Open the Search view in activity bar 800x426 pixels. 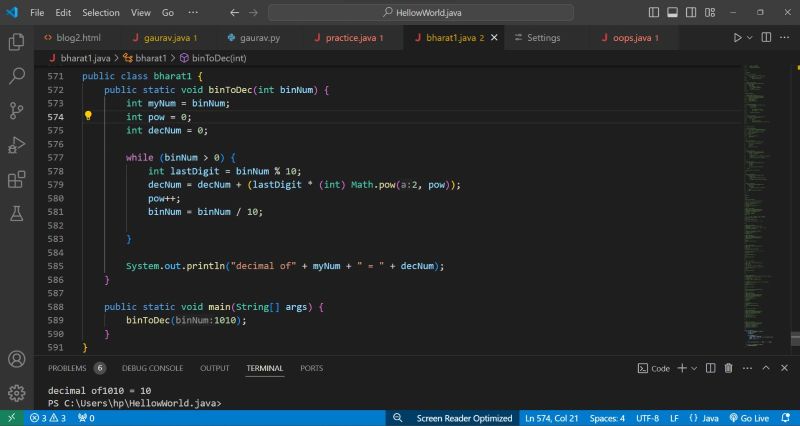16,76
